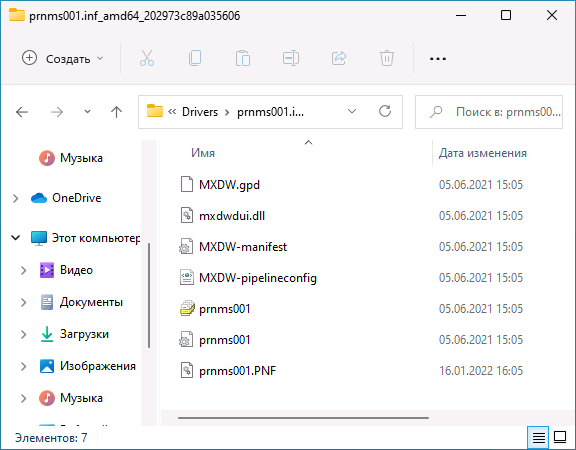Viewport: 576px width, 450px height.
Task: Click the MXDW-manifest gear icon
Action: pos(186,246)
